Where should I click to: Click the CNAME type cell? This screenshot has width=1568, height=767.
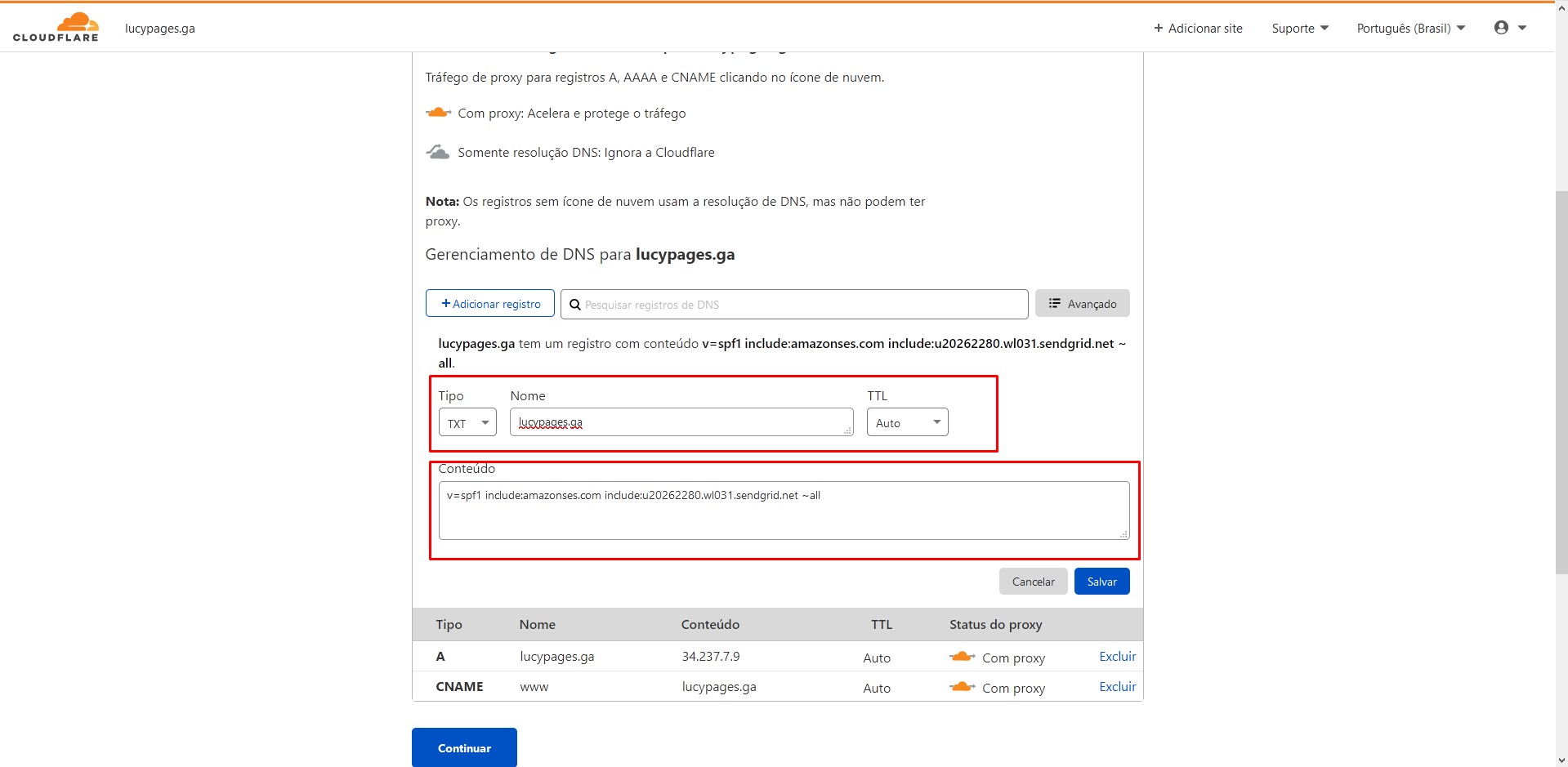point(459,687)
